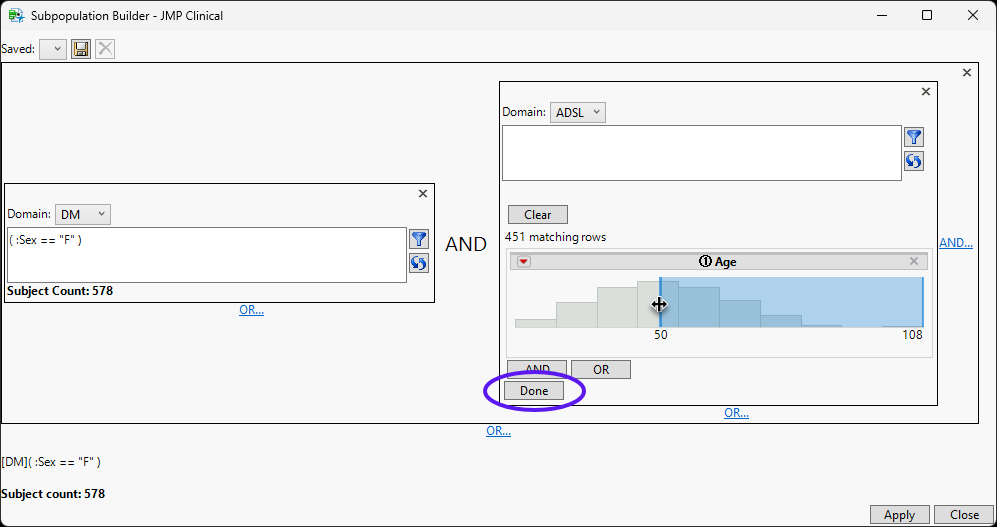
Task: Click the Age slider's upper handle at 108
Action: pos(923,302)
